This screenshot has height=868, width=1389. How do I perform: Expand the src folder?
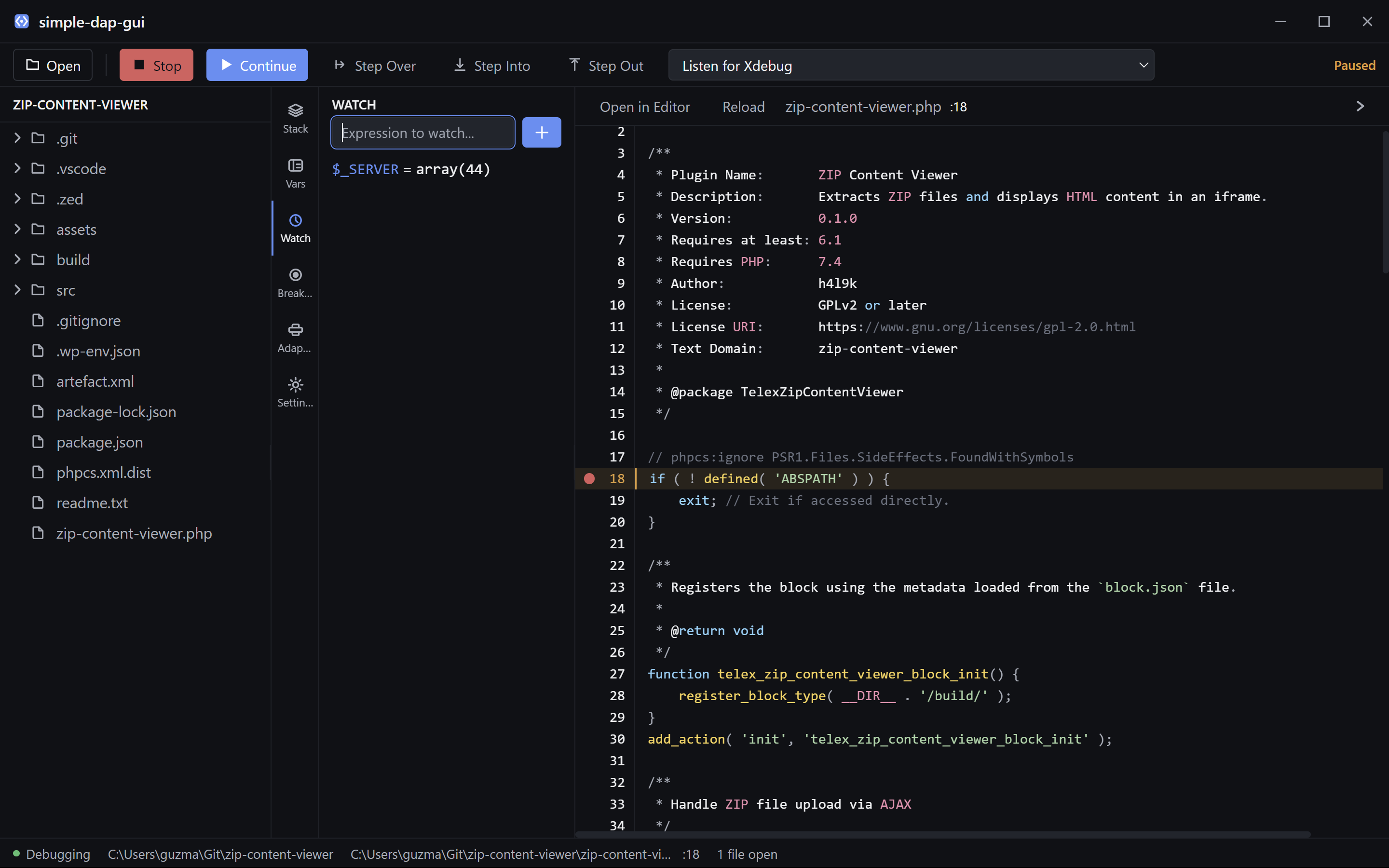tap(17, 290)
